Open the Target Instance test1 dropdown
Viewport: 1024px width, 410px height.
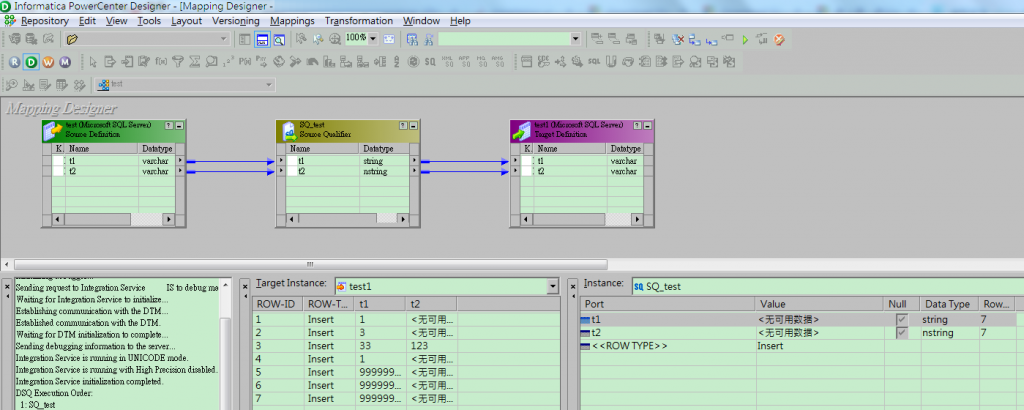[x=554, y=286]
